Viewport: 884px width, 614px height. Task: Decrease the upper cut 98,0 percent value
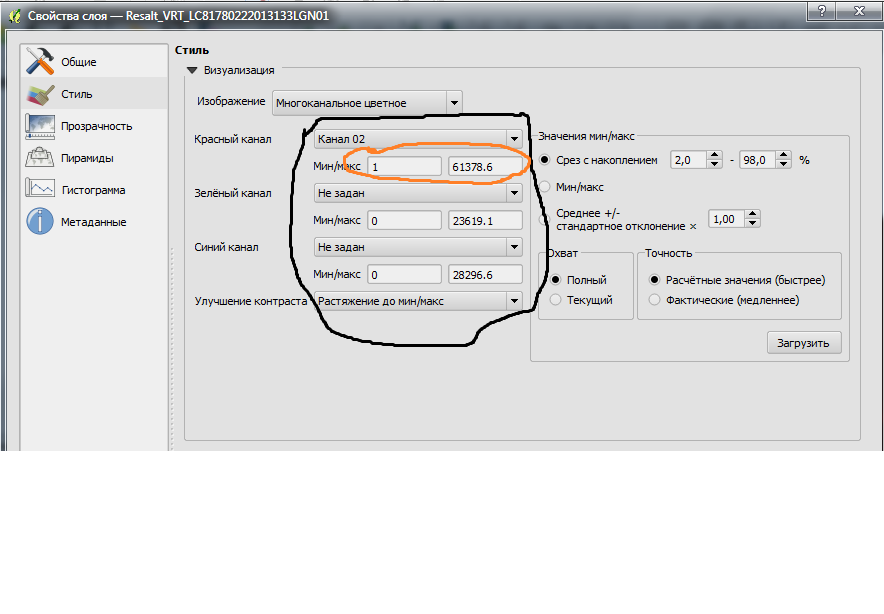click(x=783, y=164)
